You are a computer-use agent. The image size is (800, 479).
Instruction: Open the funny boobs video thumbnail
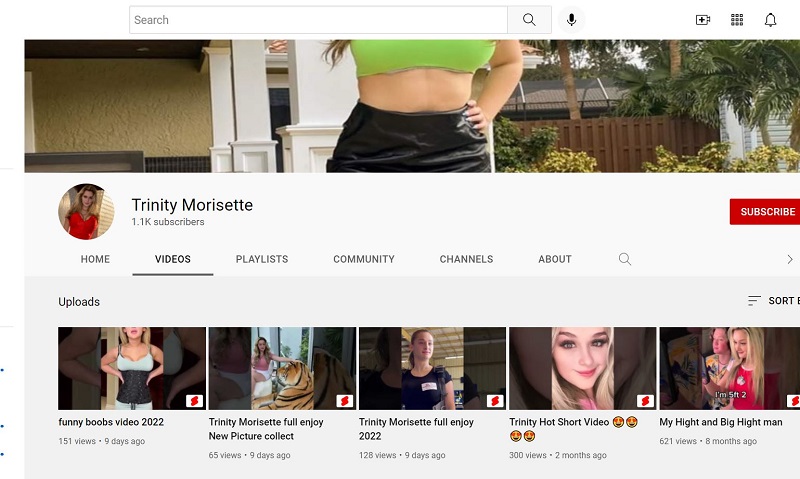click(x=132, y=368)
